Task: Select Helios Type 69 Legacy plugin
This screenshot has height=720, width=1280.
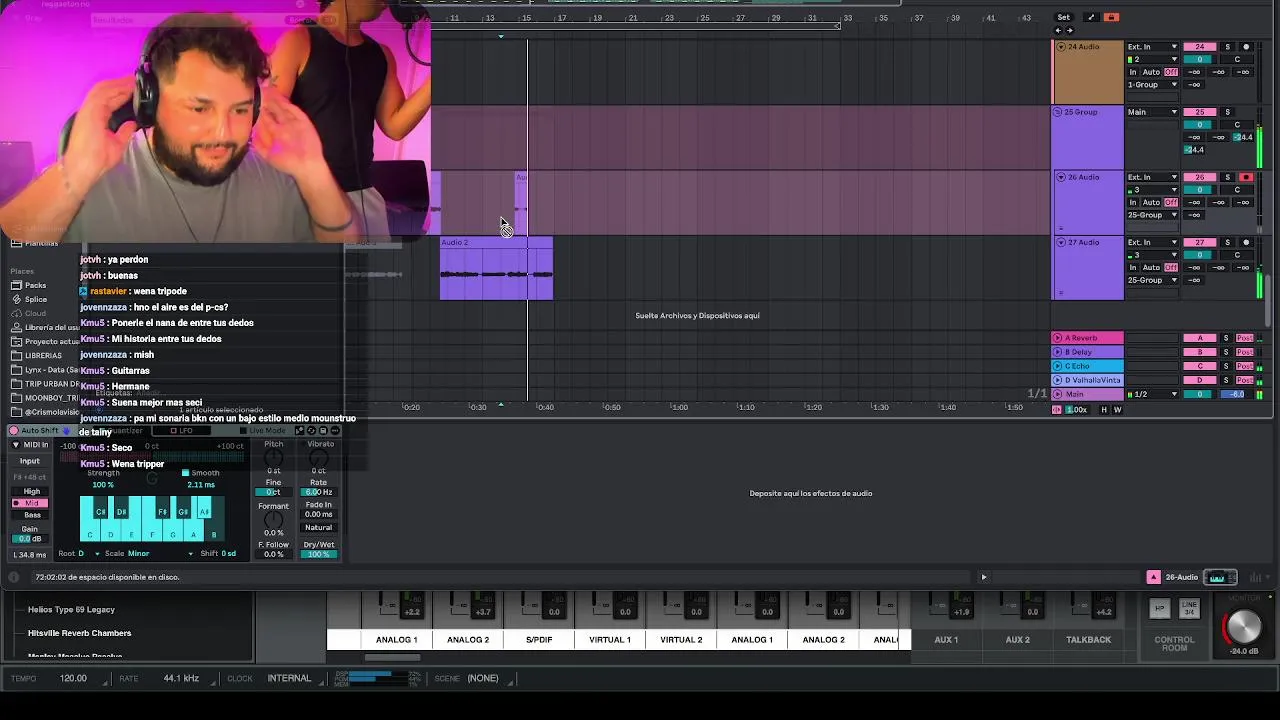Action: [71, 609]
